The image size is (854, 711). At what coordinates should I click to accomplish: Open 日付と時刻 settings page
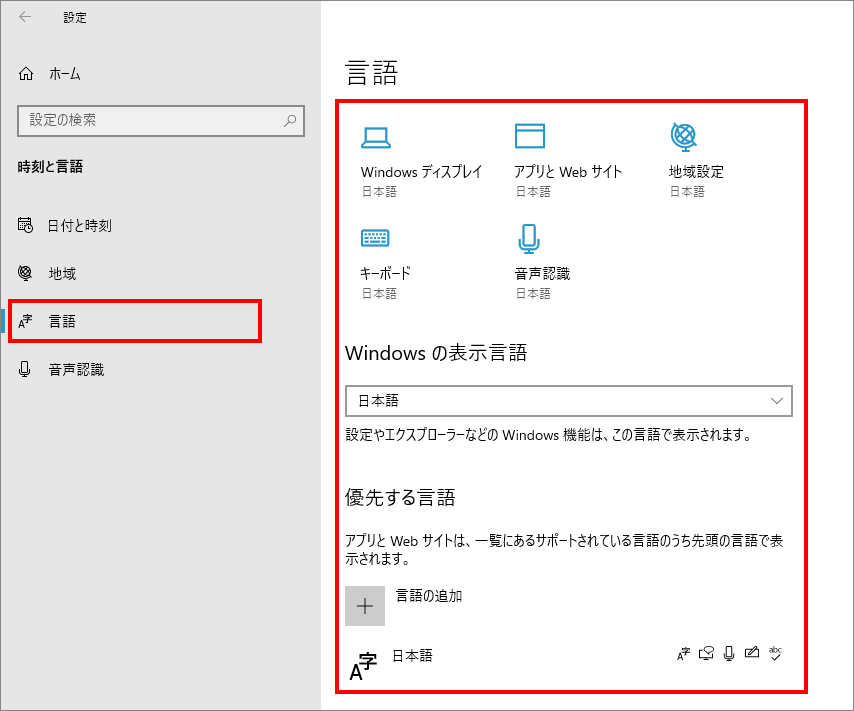pos(65,225)
